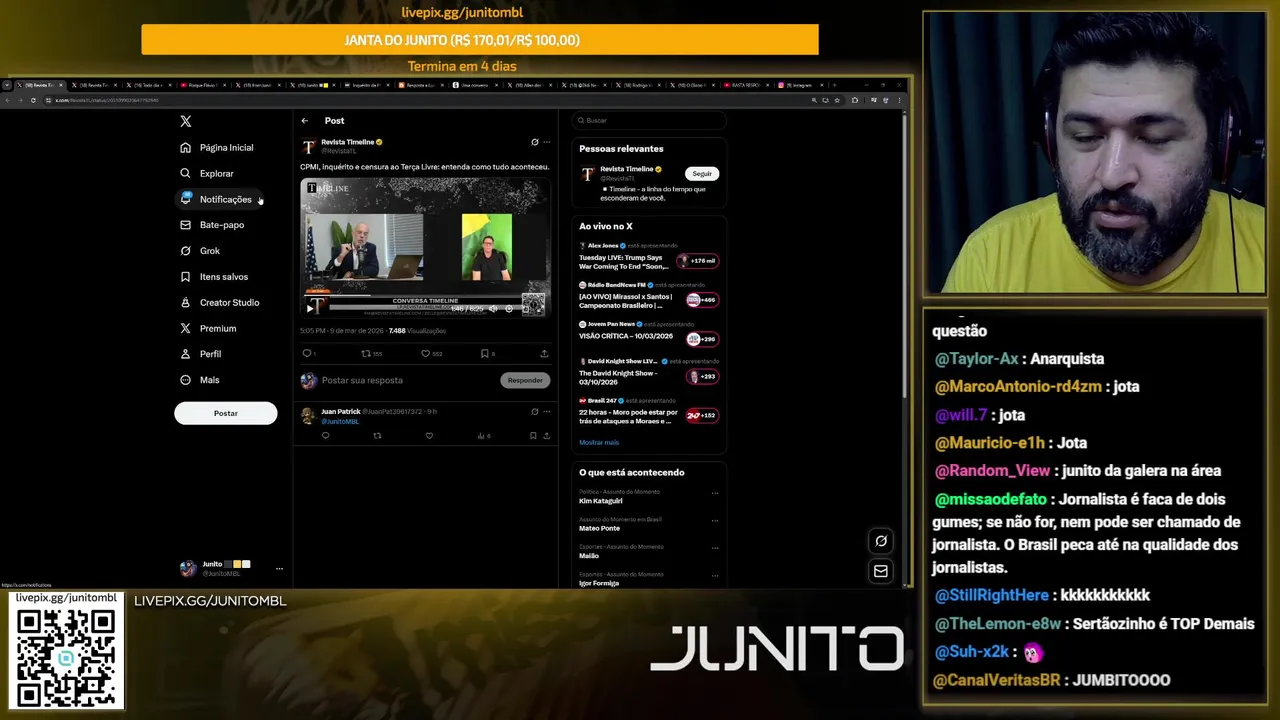Open options for Igor Formiga trend

715,575
